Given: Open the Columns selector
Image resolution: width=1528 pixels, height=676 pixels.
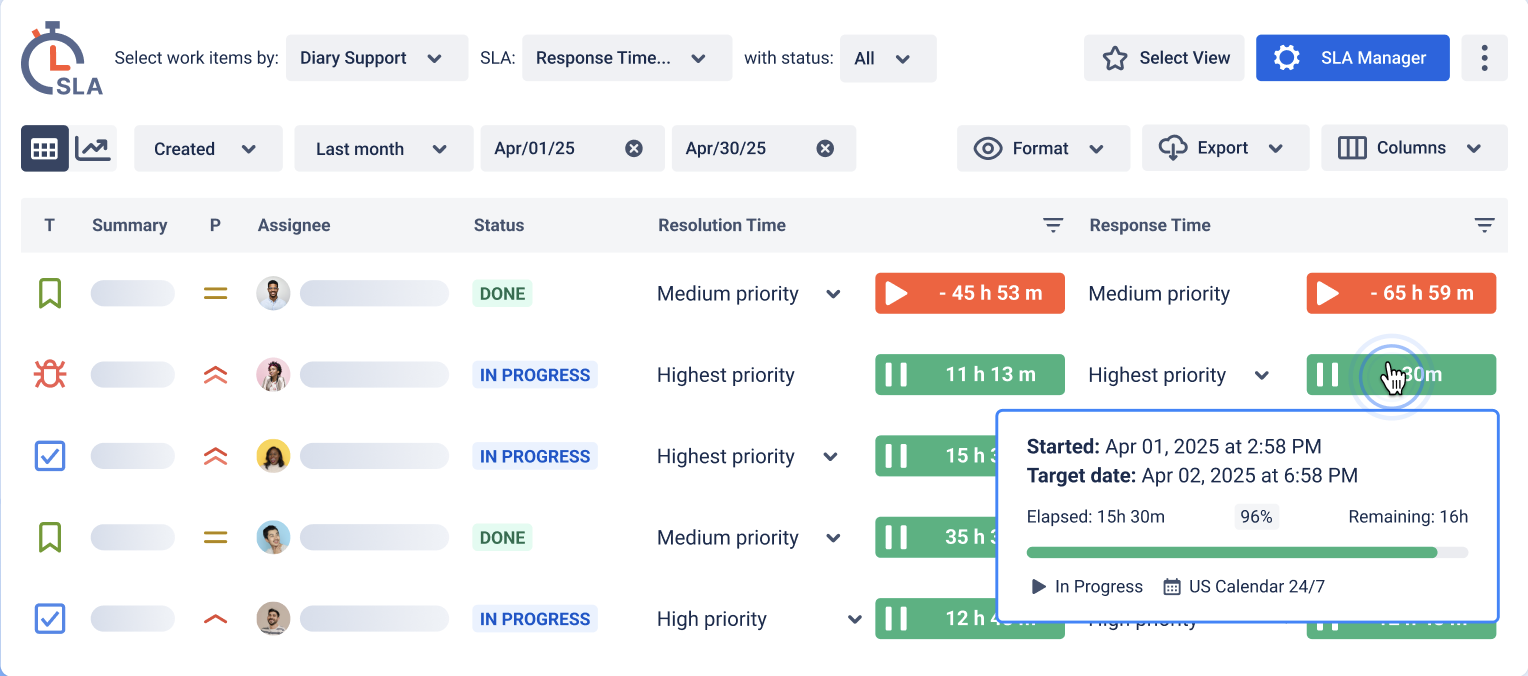Looking at the screenshot, I should pos(1414,148).
